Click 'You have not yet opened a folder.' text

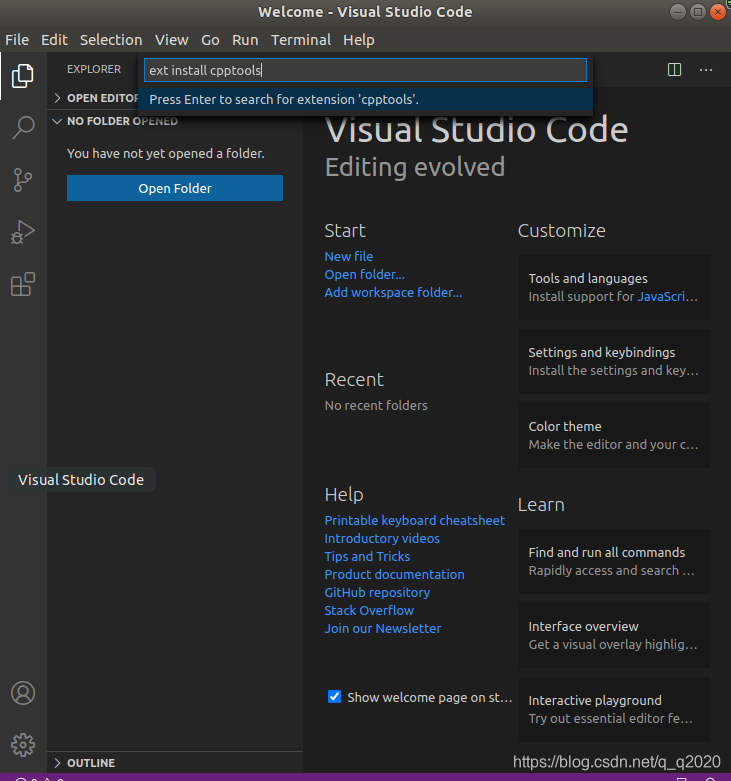[x=166, y=153]
